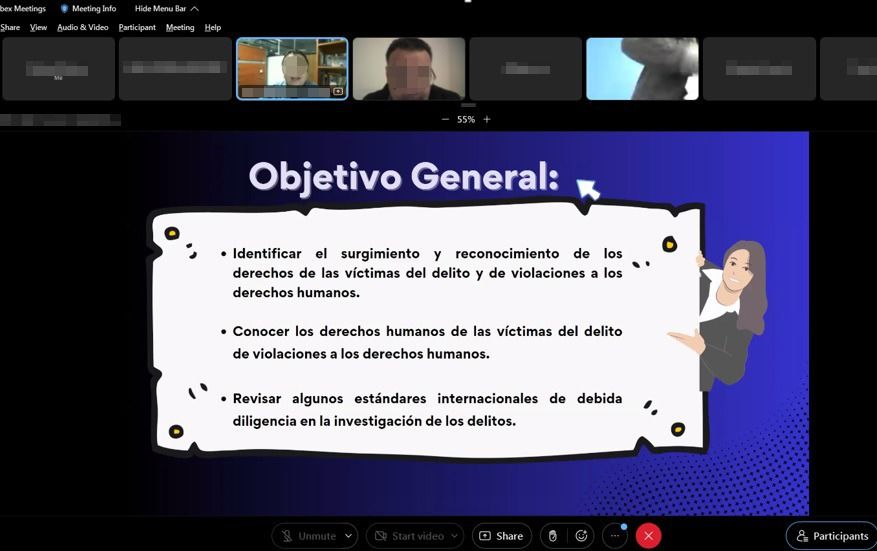The height and width of the screenshot is (551, 877).
Task: Open the Audio & Video menu
Action: 82,27
